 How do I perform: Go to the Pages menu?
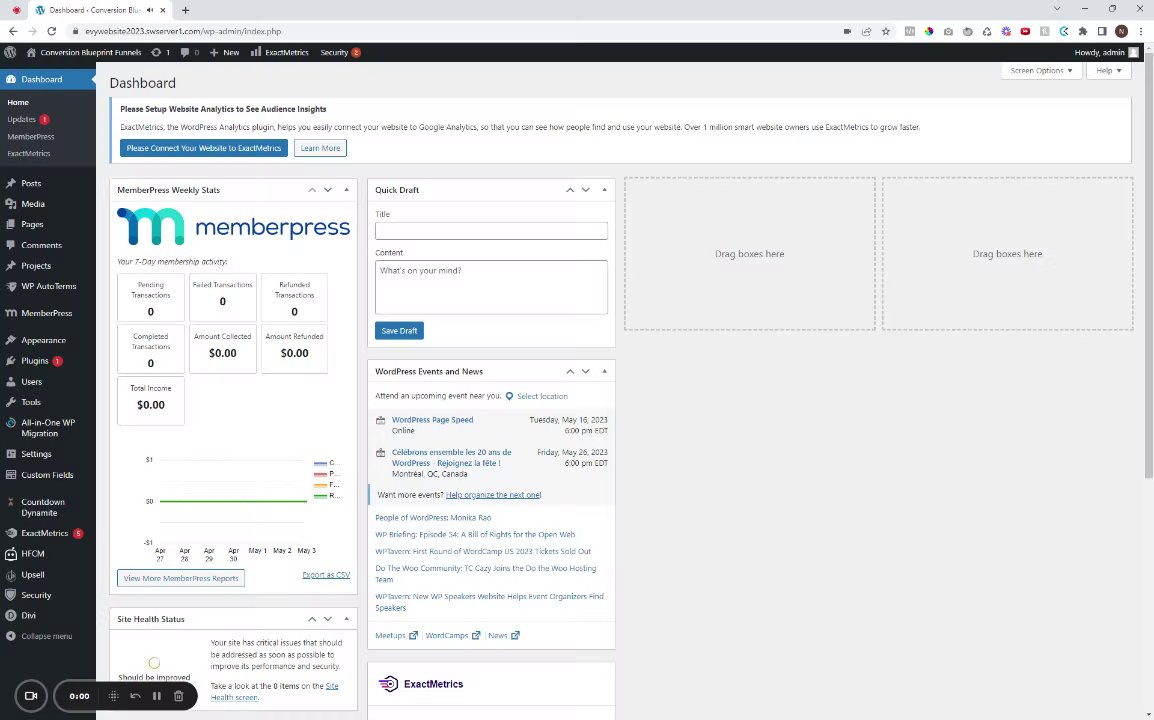pyautogui.click(x=32, y=225)
